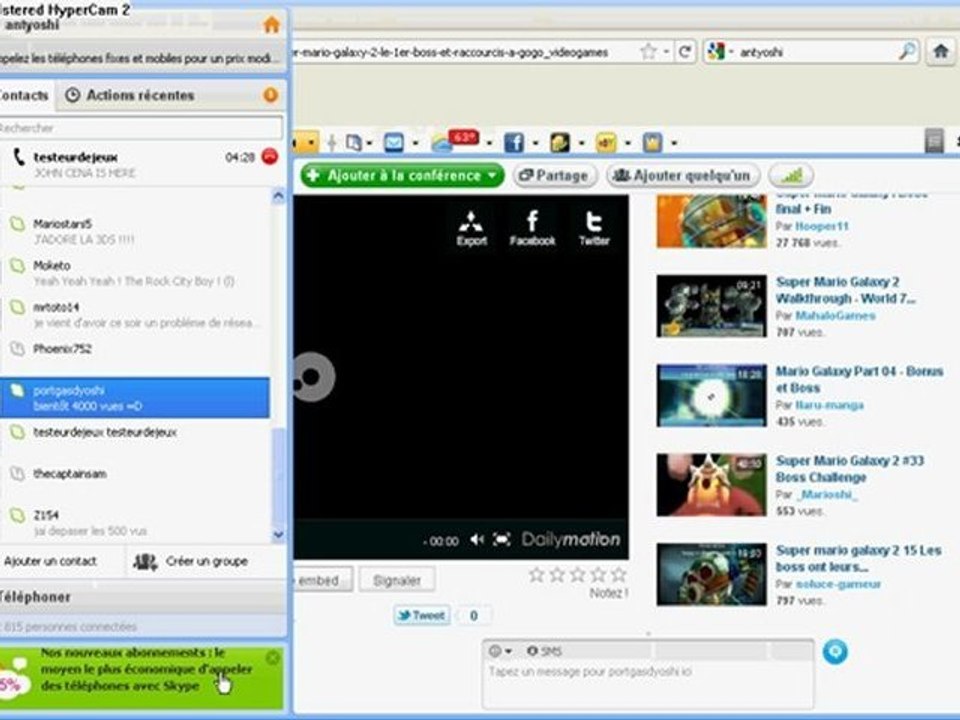Image resolution: width=960 pixels, height=720 pixels.
Task: Open the search engine dropdown arrow
Action: click(731, 52)
